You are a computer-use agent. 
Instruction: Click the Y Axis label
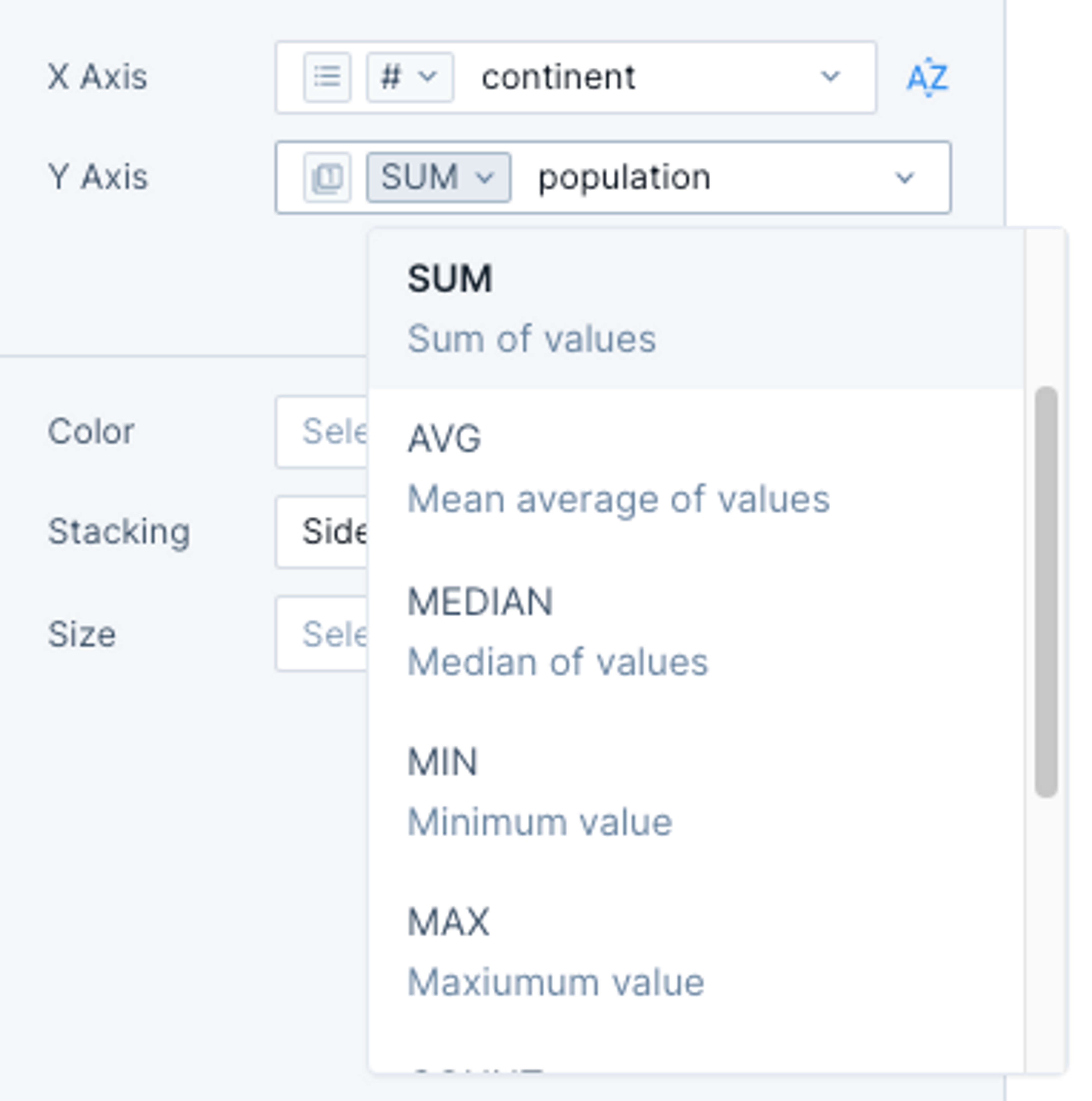tap(98, 177)
